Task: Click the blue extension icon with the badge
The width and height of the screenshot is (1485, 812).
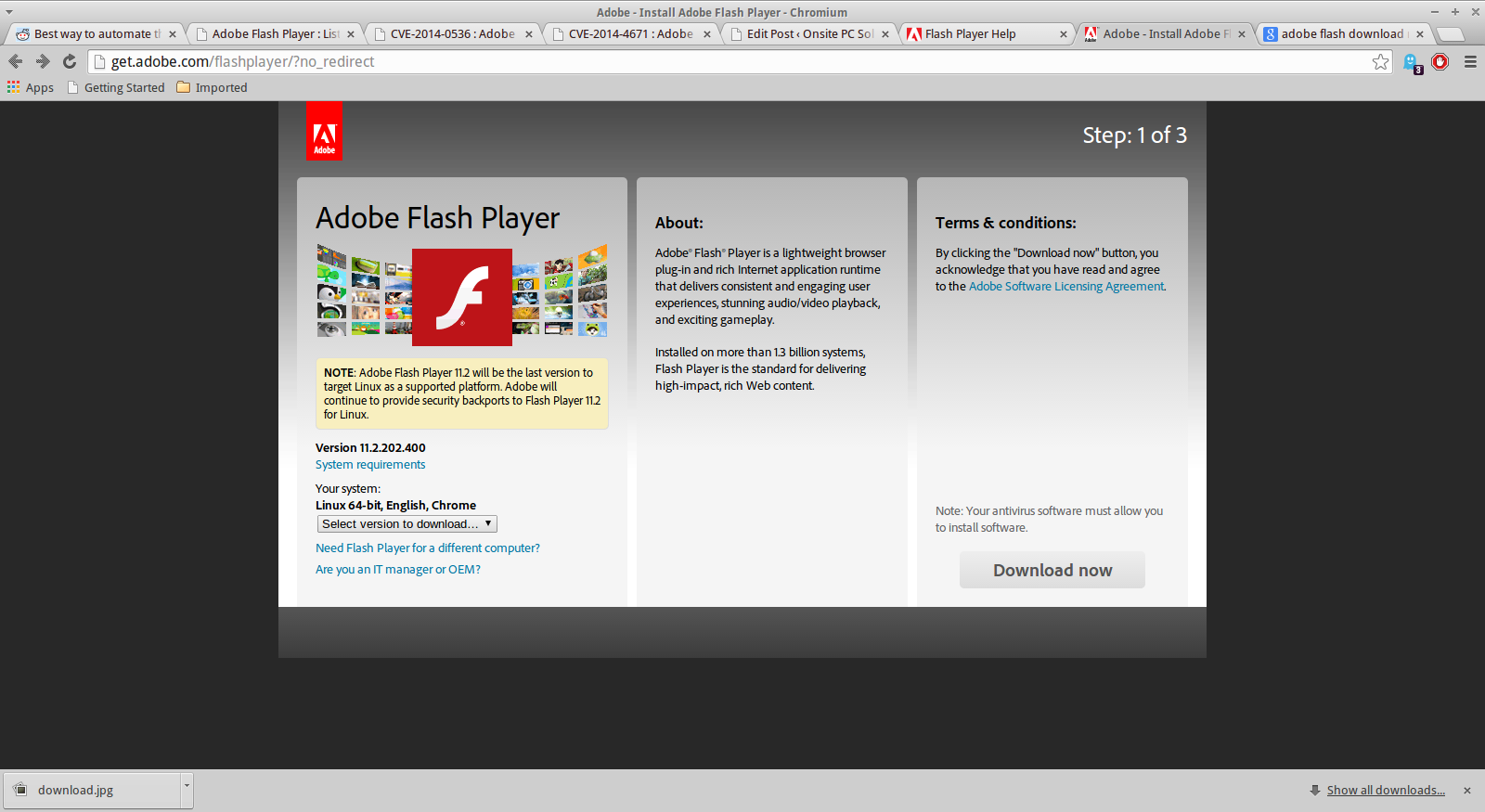Action: 1413,62
